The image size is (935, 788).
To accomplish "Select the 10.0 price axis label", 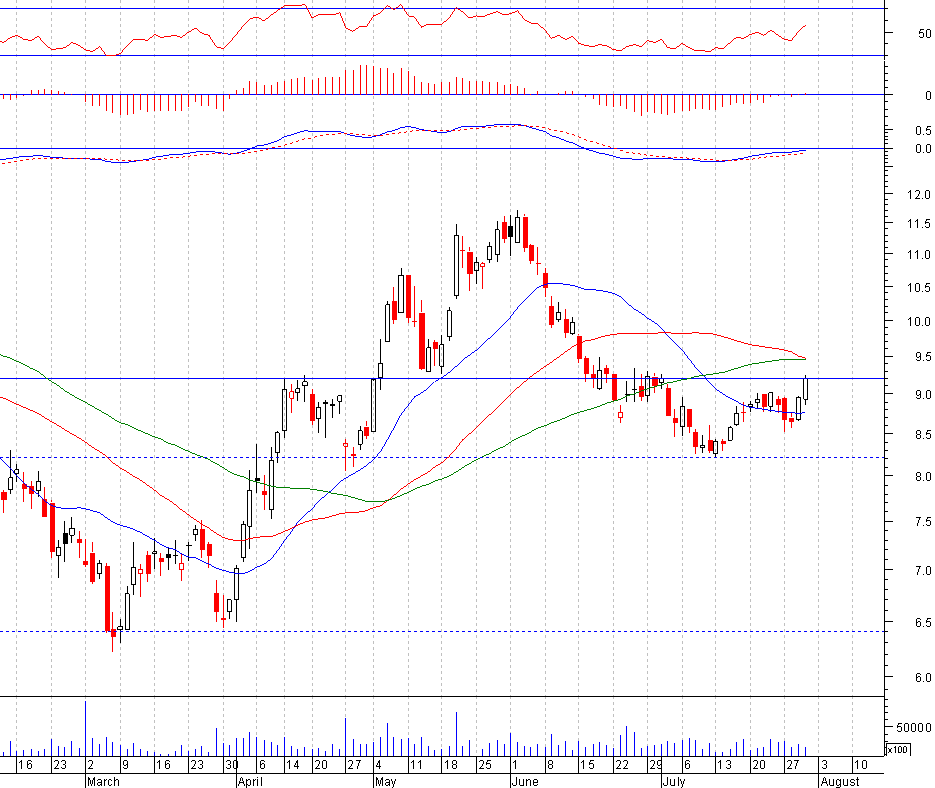I will (x=918, y=322).
